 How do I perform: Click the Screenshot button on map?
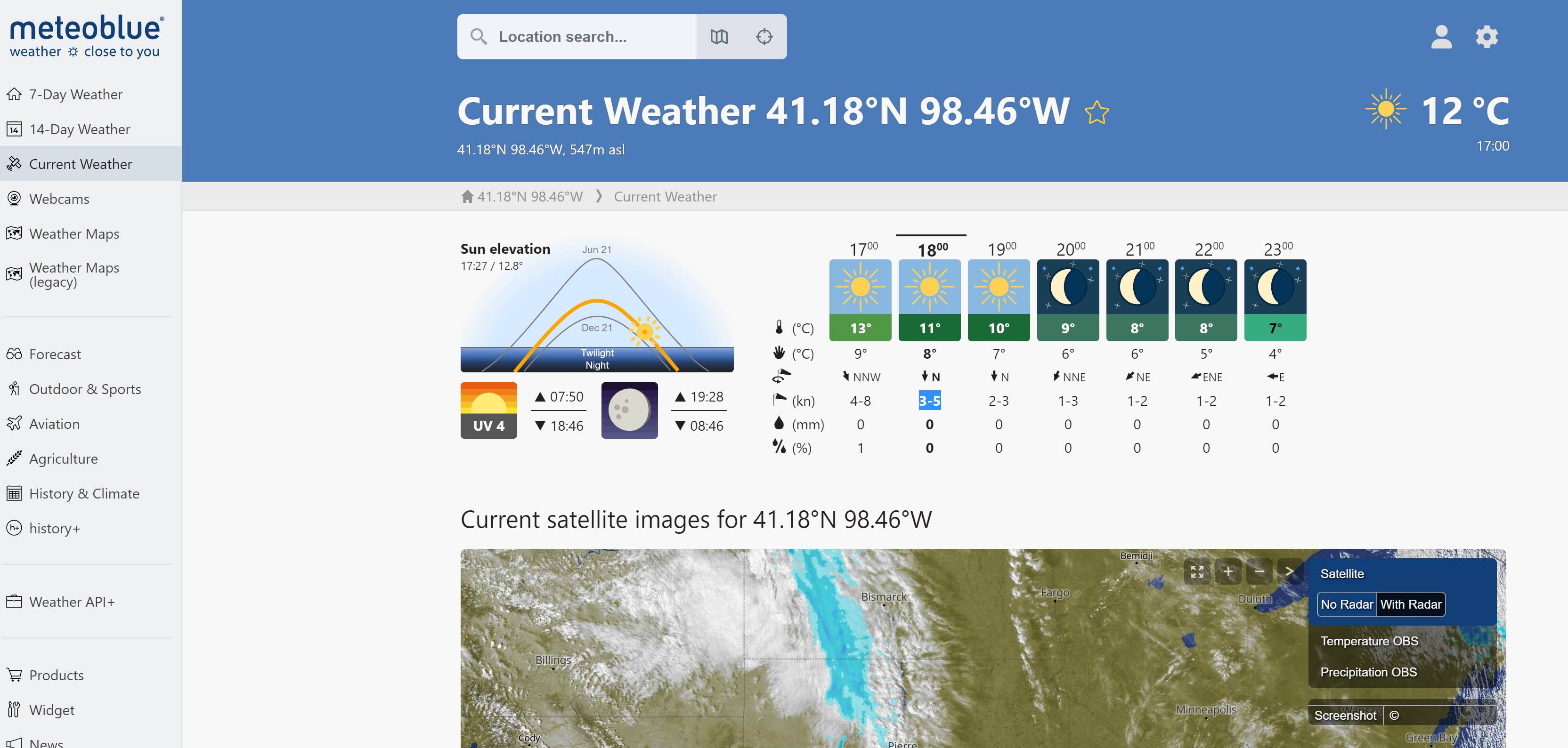click(1345, 715)
